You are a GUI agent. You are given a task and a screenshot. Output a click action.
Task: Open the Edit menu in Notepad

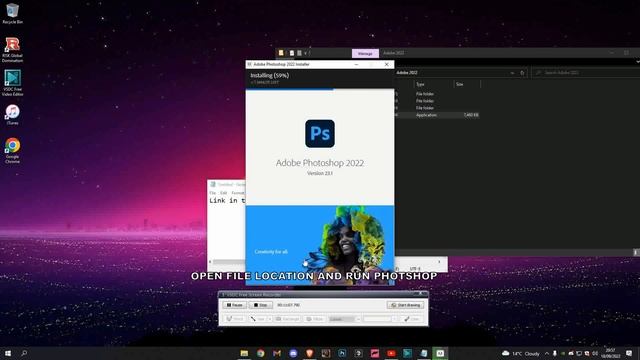(224, 193)
